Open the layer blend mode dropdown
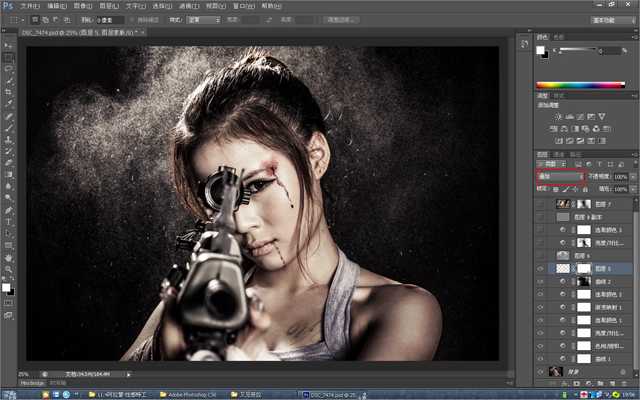The width and height of the screenshot is (640, 400). click(x=560, y=176)
